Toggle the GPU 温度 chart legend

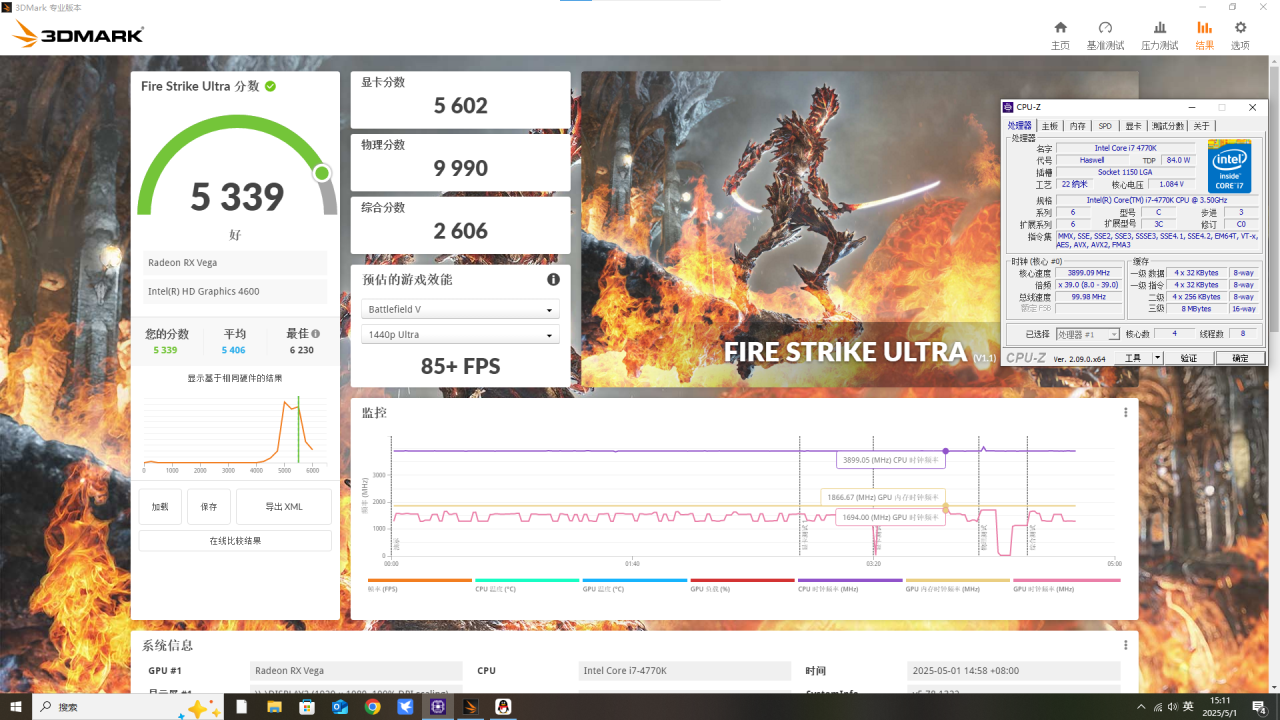635,585
